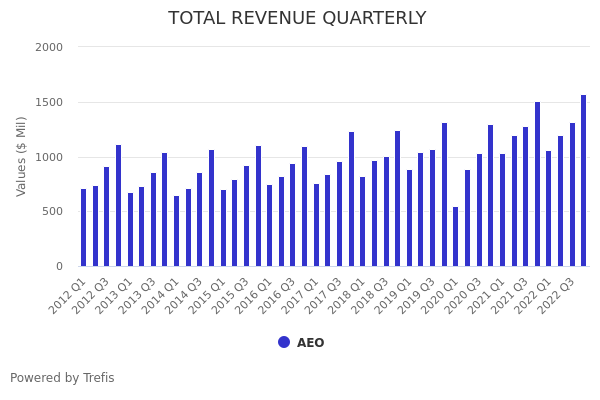Screen dimensions: 600x400
Task: Select the 2019 Q3 x-axis label
Action: pos(416,297)
